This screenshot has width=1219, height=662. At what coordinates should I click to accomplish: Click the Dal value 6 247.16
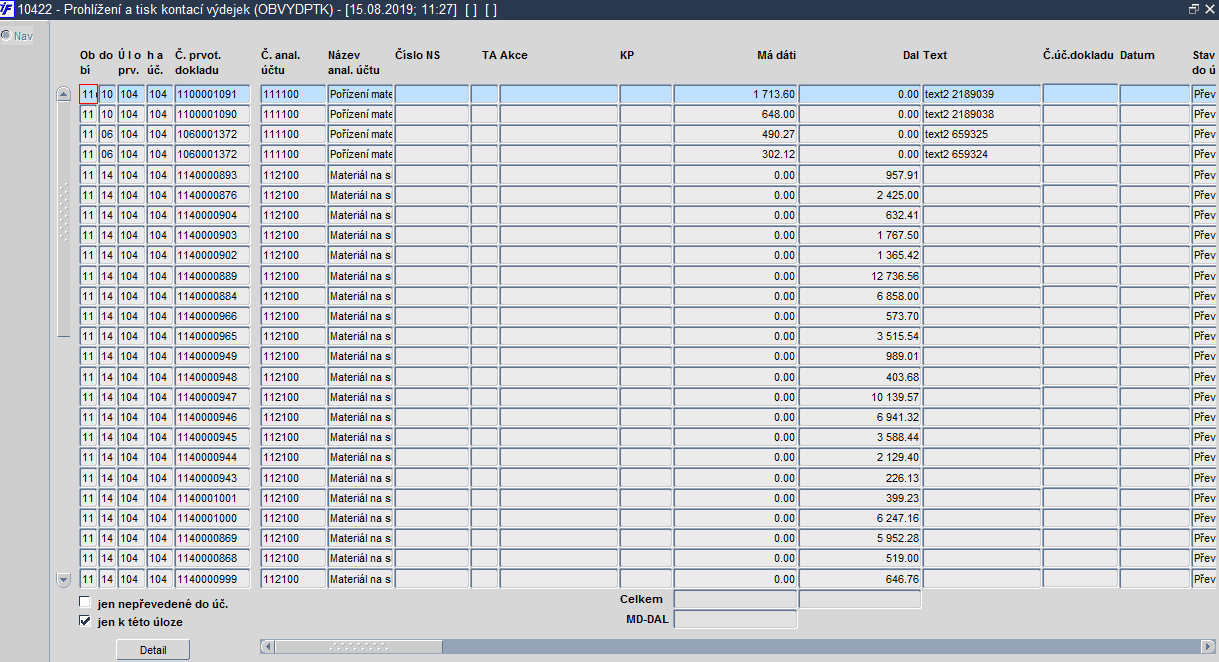click(x=860, y=518)
